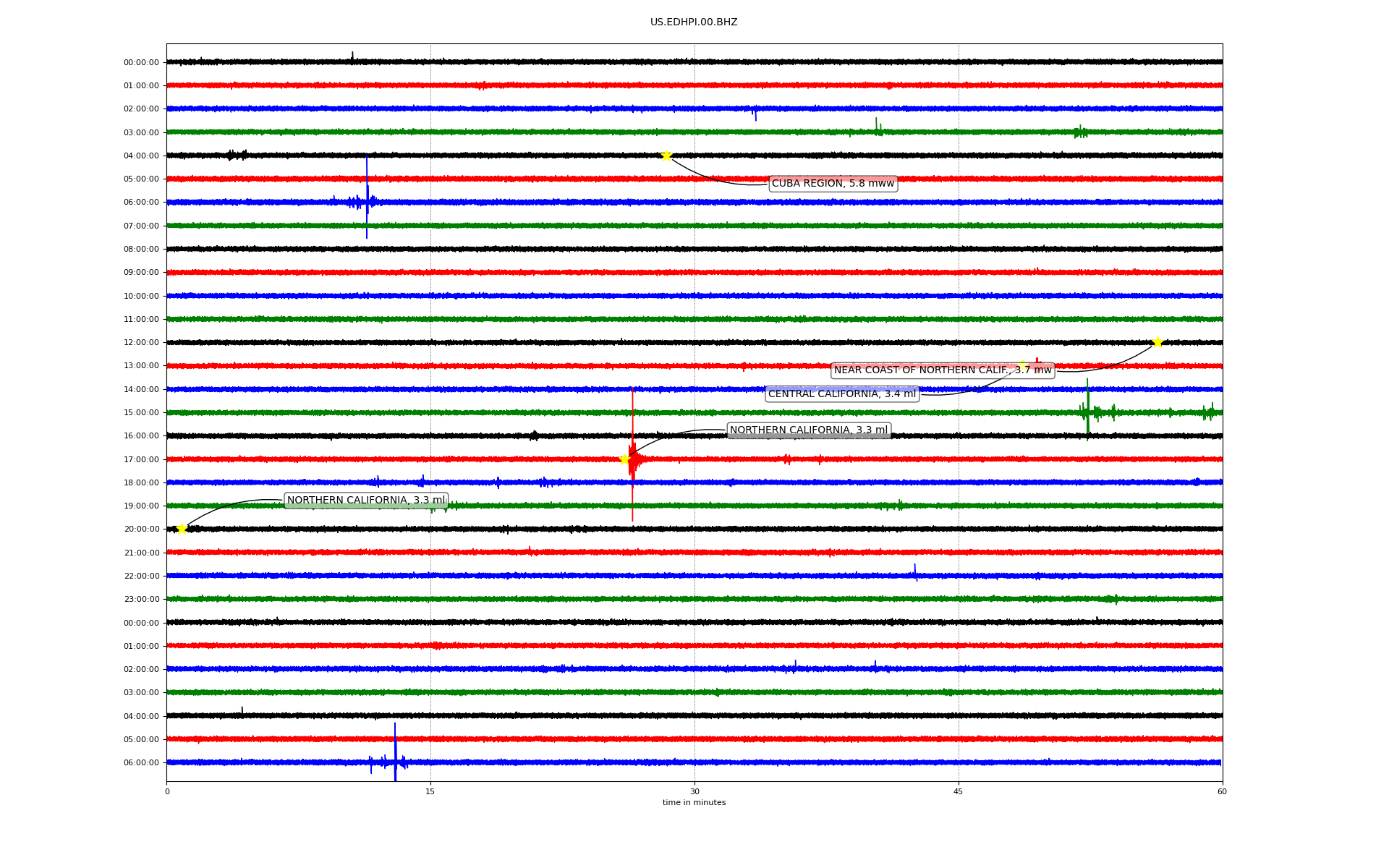Click the NORTHERN CALIFORNIA label above the 19:00:00 trace
The width and height of the screenshot is (1389, 868).
click(x=366, y=501)
